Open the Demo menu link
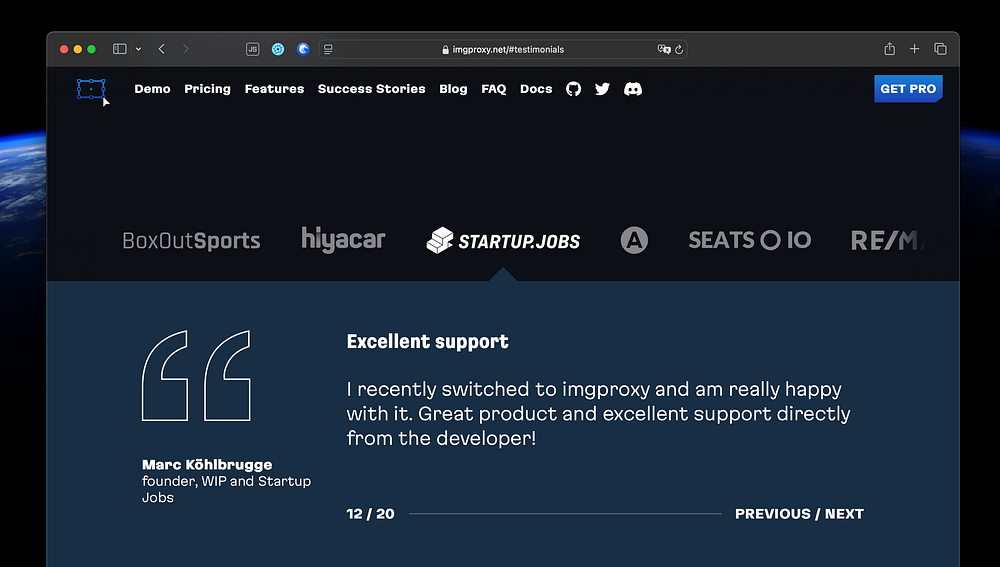1000x567 pixels. 152,89
